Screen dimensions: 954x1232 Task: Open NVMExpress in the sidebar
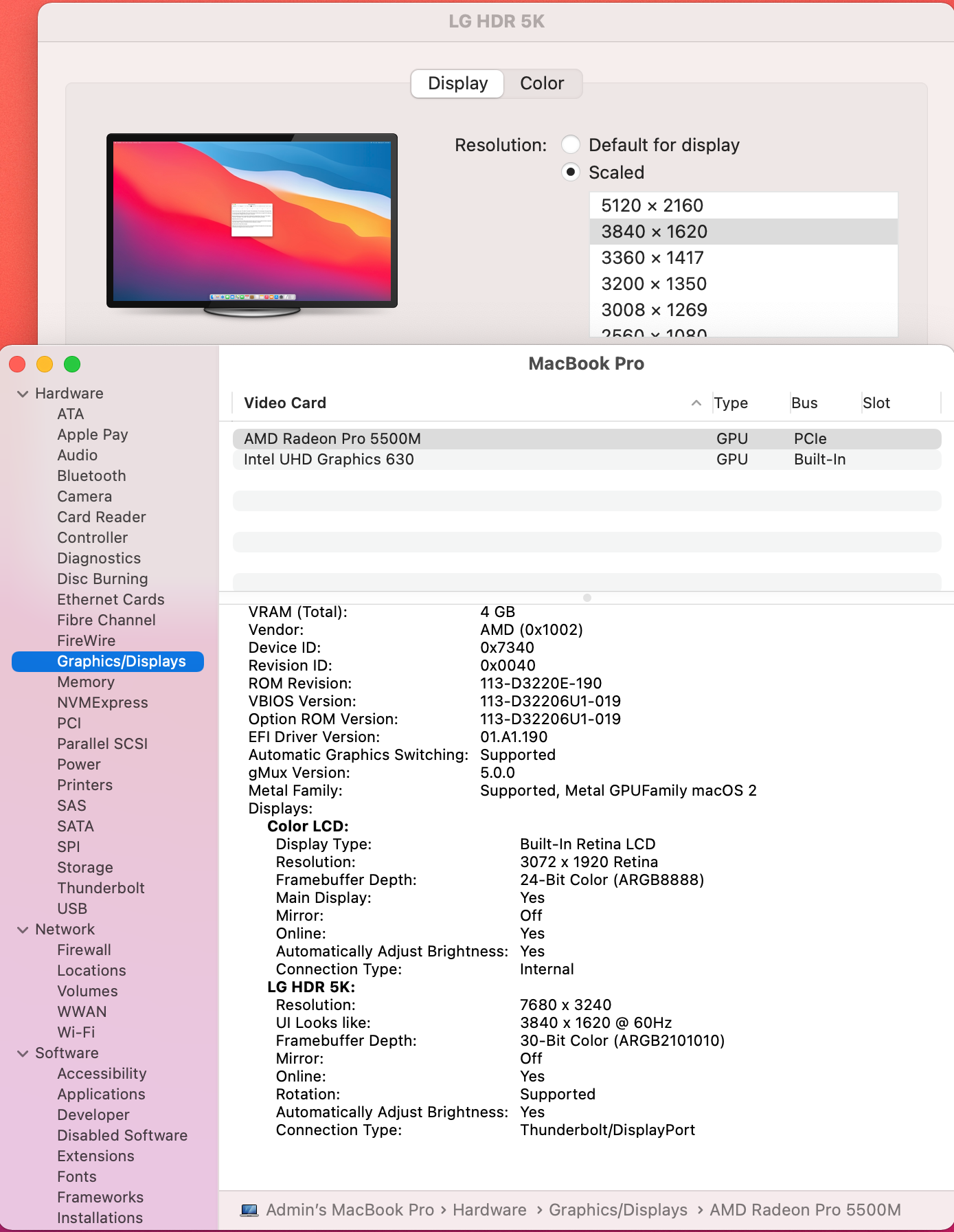[x=103, y=703]
